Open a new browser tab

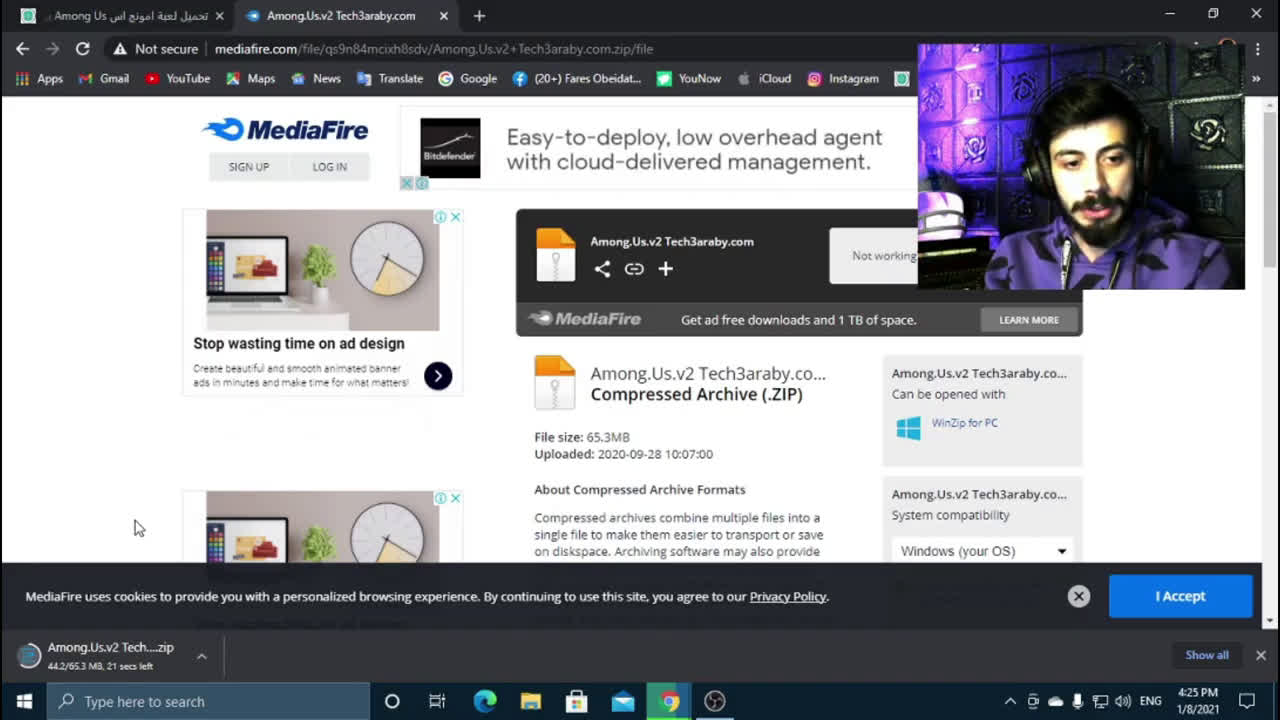coord(479,16)
